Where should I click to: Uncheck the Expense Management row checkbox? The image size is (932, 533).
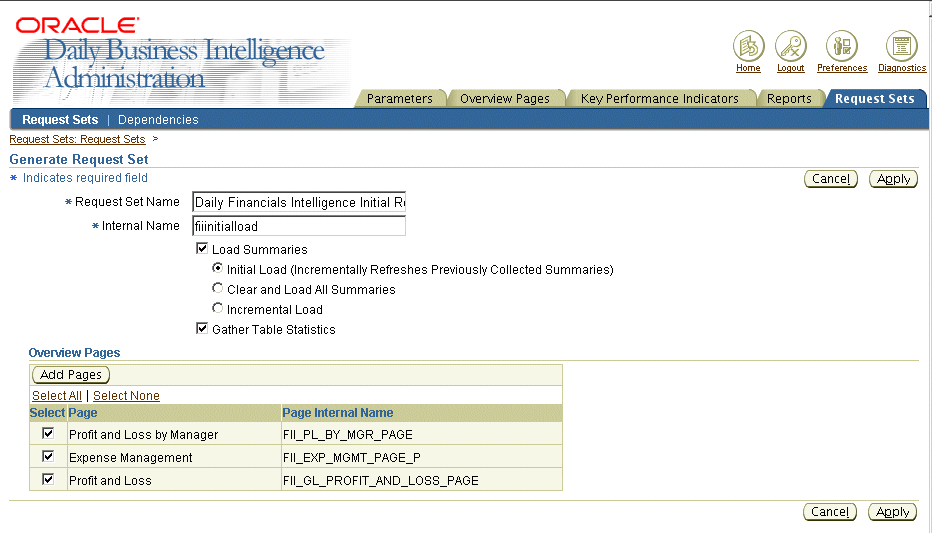coord(48,456)
